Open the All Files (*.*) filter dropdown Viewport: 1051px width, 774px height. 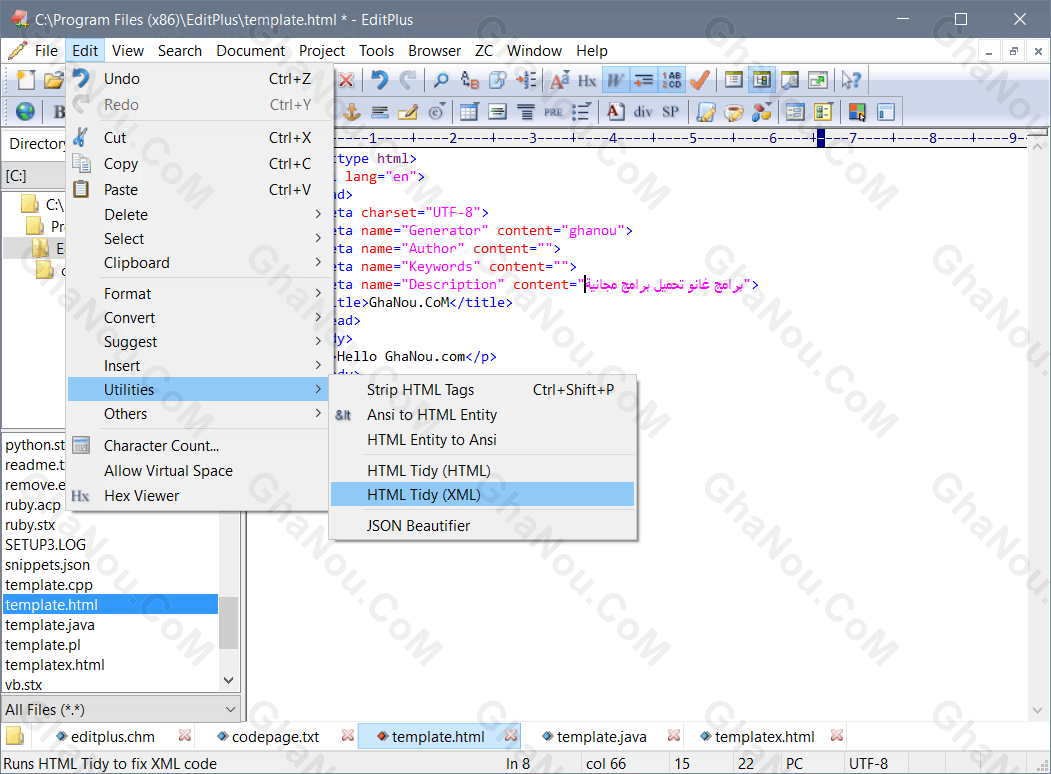121,710
